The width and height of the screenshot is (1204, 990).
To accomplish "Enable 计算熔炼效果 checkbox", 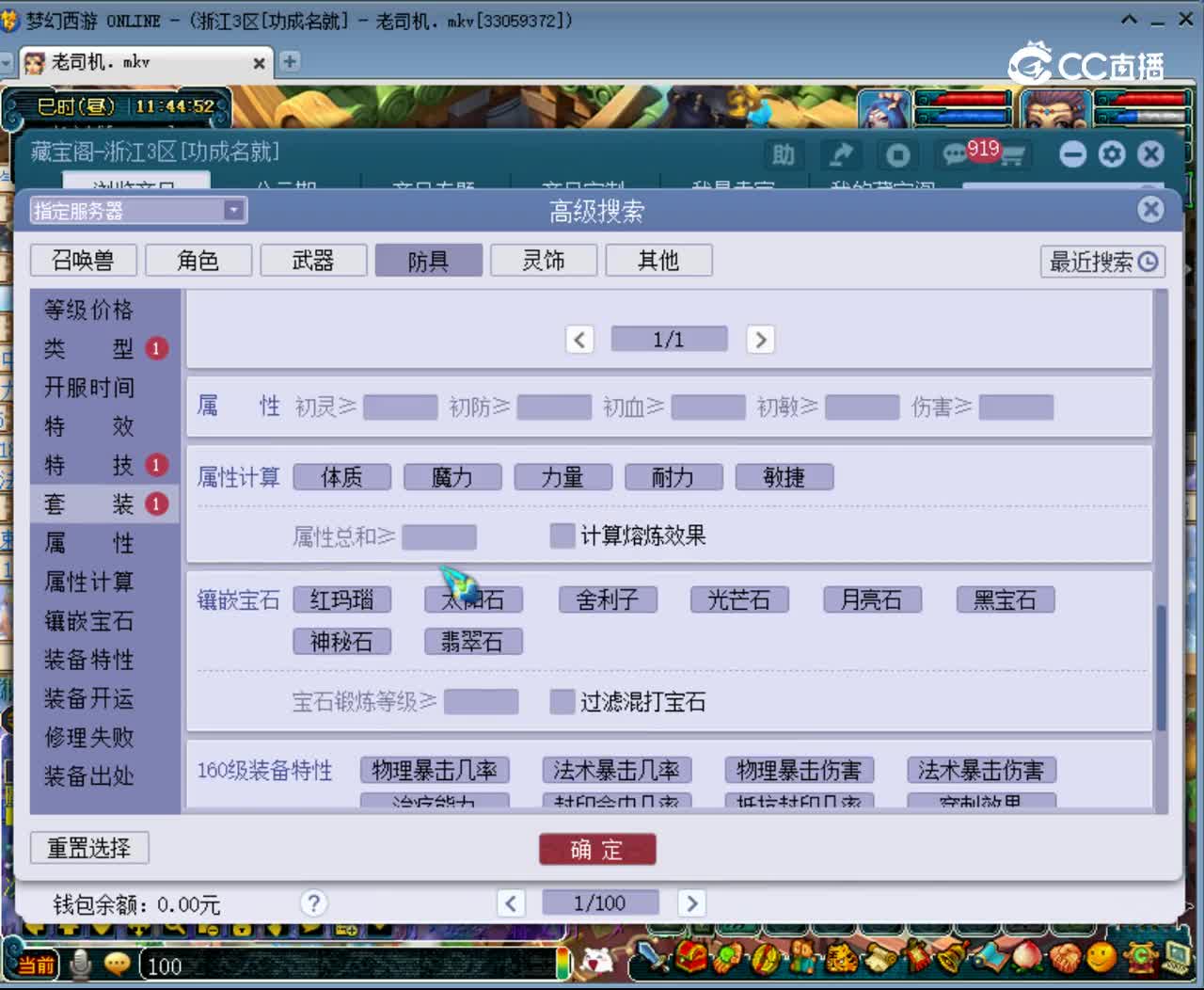I will pyautogui.click(x=562, y=535).
